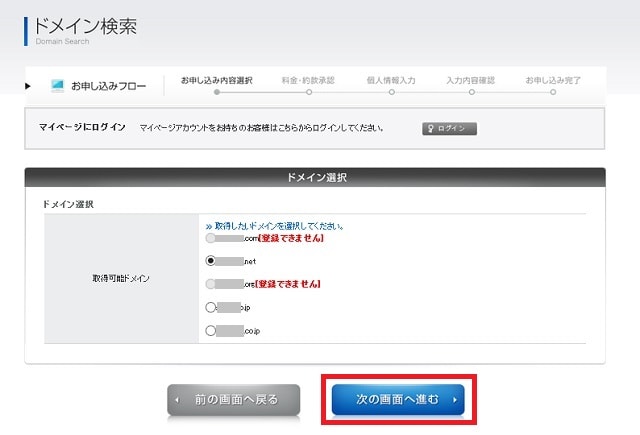640x435 pixels.
Task: Select the .co.jp domain radio button
Action: point(210,330)
